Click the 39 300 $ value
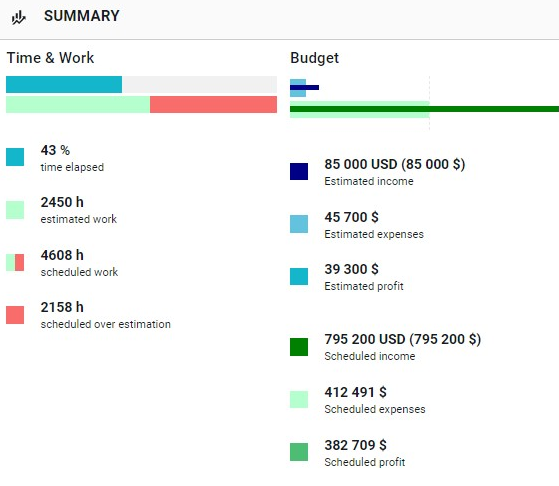This screenshot has height=486, width=559. coord(352,269)
